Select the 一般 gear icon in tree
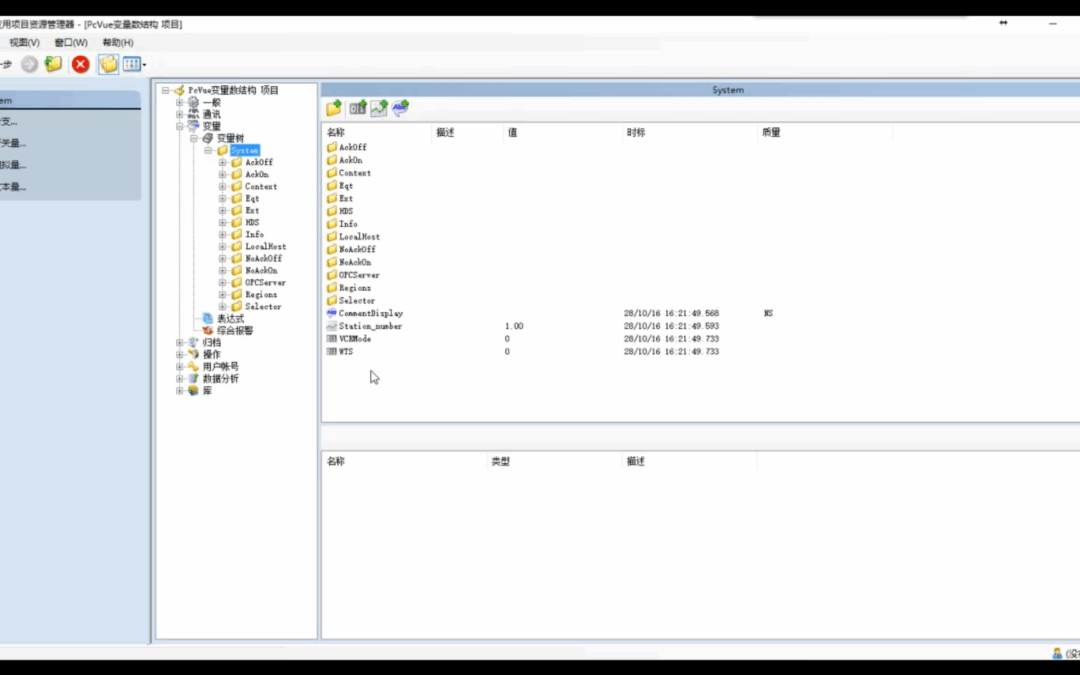The image size is (1080, 675). [194, 103]
